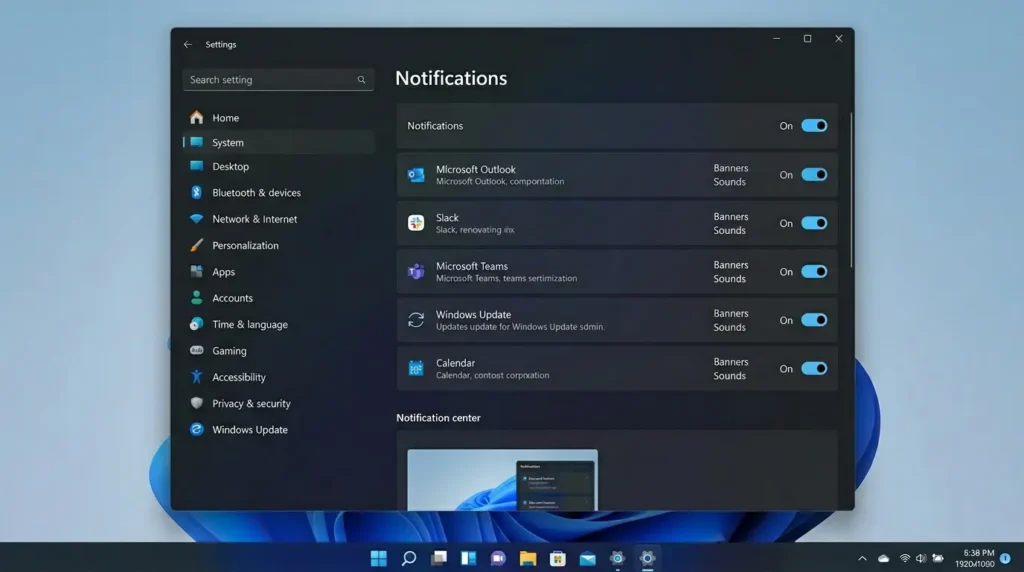Screen dimensions: 1024x572
Task: Disable Slack notifications toggle
Action: [x=814, y=223]
